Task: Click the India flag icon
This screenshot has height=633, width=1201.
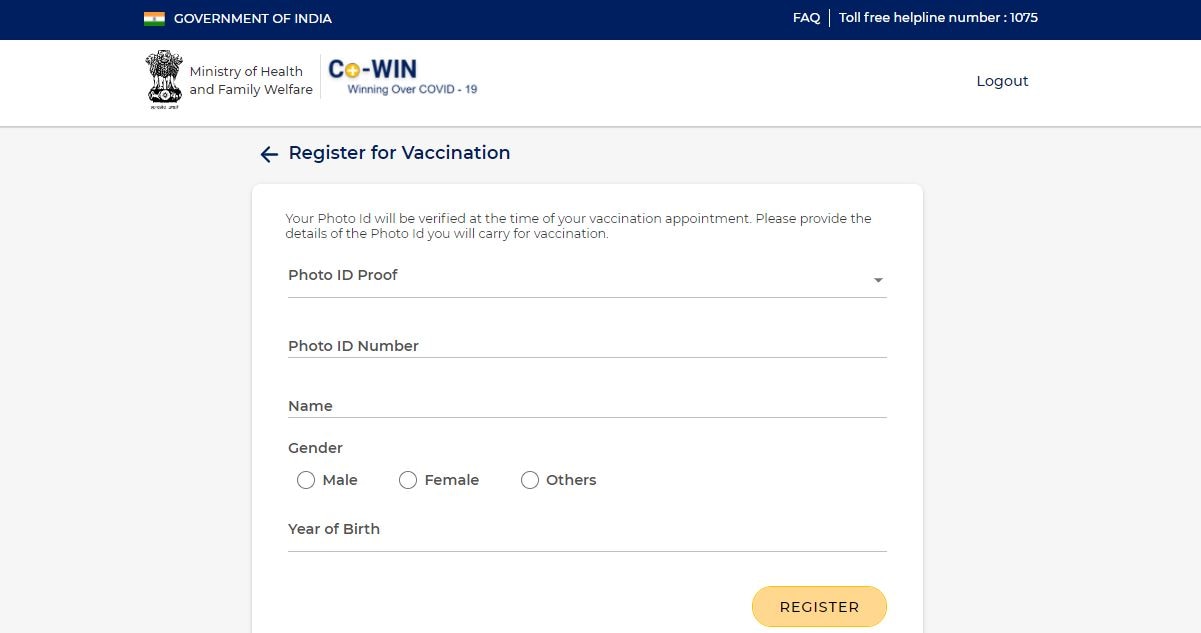Action: [154, 18]
